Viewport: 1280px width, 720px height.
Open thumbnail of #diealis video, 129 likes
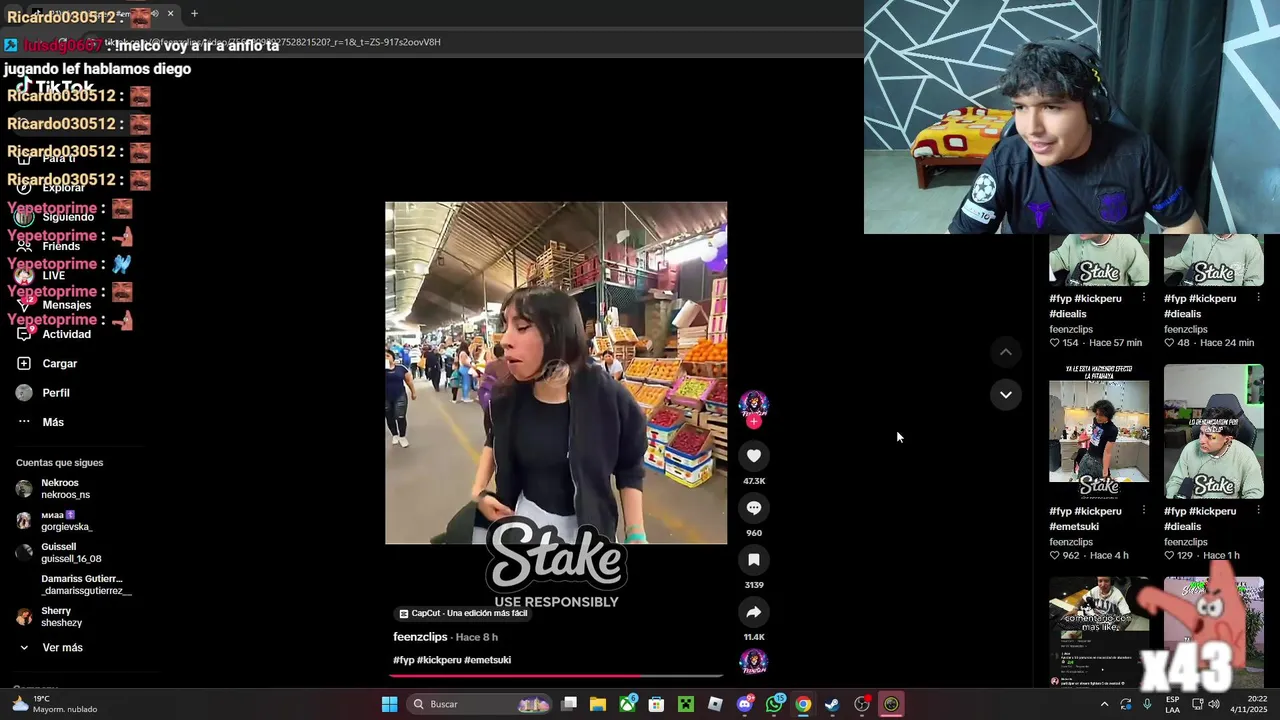pos(1214,431)
